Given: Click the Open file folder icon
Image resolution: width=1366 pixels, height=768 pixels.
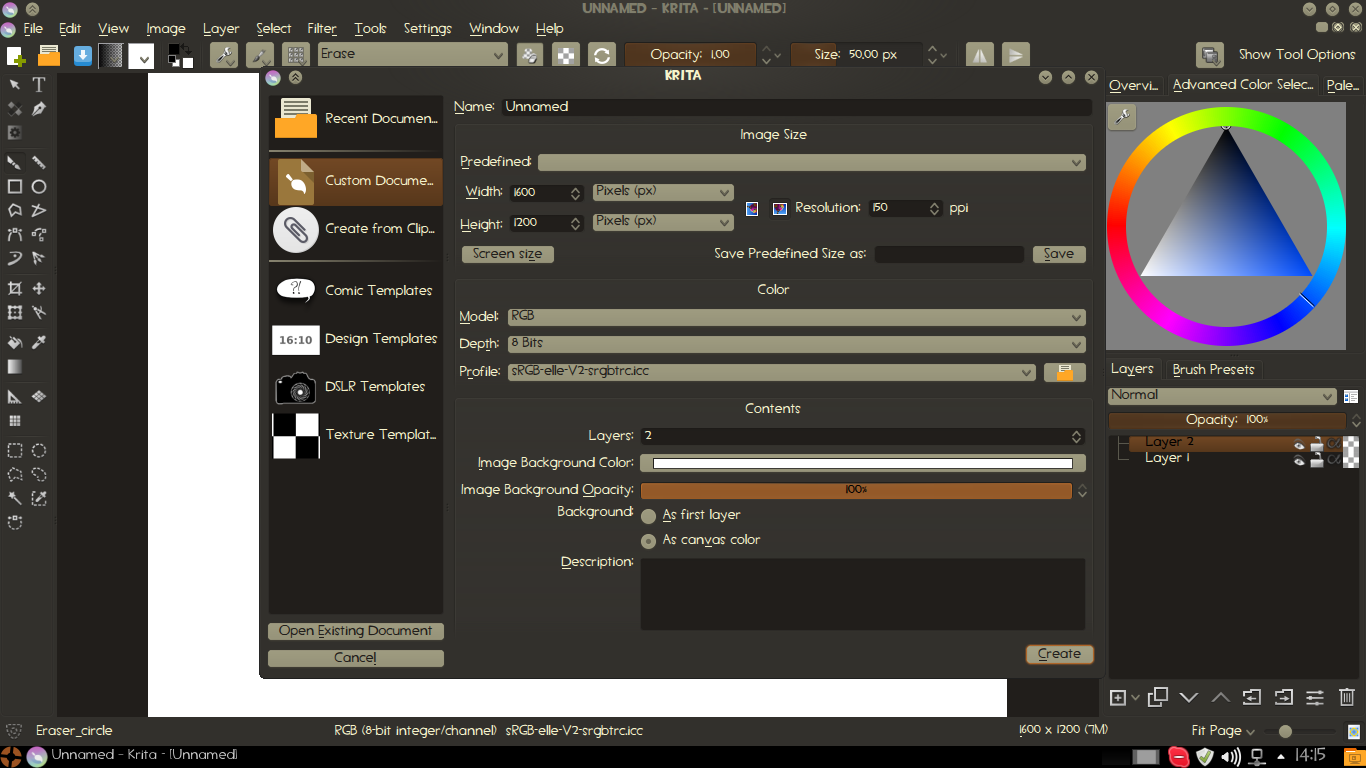Looking at the screenshot, I should point(48,55).
